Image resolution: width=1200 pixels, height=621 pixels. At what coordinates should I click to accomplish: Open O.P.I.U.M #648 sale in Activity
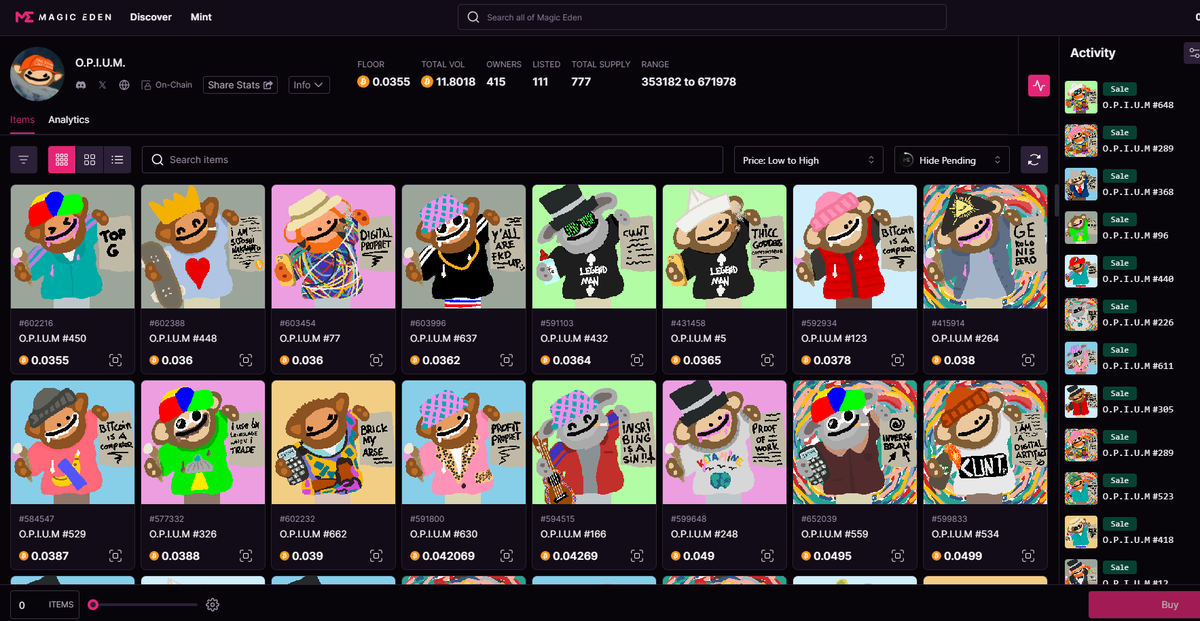coord(1130,98)
